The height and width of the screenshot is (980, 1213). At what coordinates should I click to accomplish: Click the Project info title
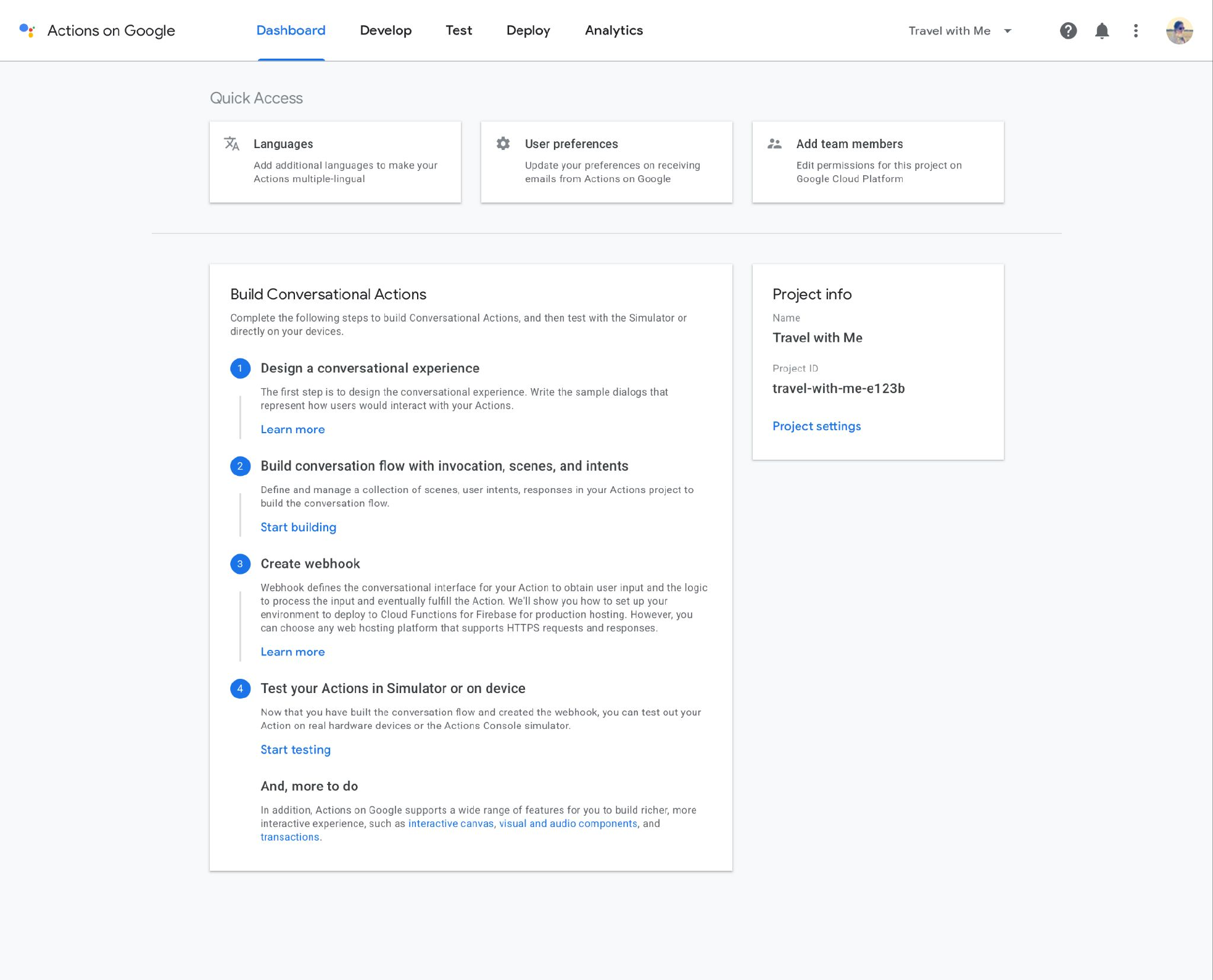[812, 294]
